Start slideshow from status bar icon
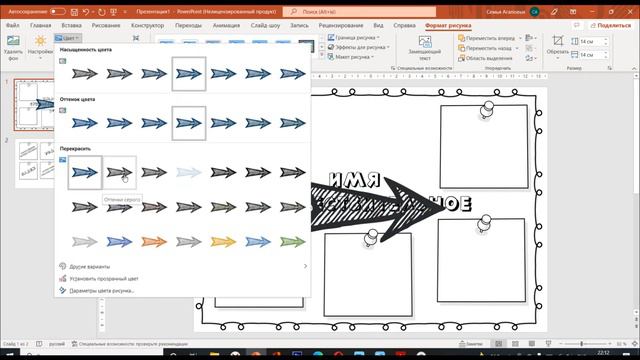Image resolution: width=640 pixels, height=360 pixels. point(548,344)
